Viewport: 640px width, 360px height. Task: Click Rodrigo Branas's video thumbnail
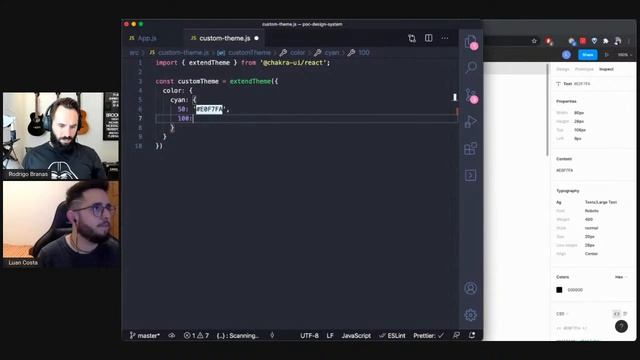61,135
